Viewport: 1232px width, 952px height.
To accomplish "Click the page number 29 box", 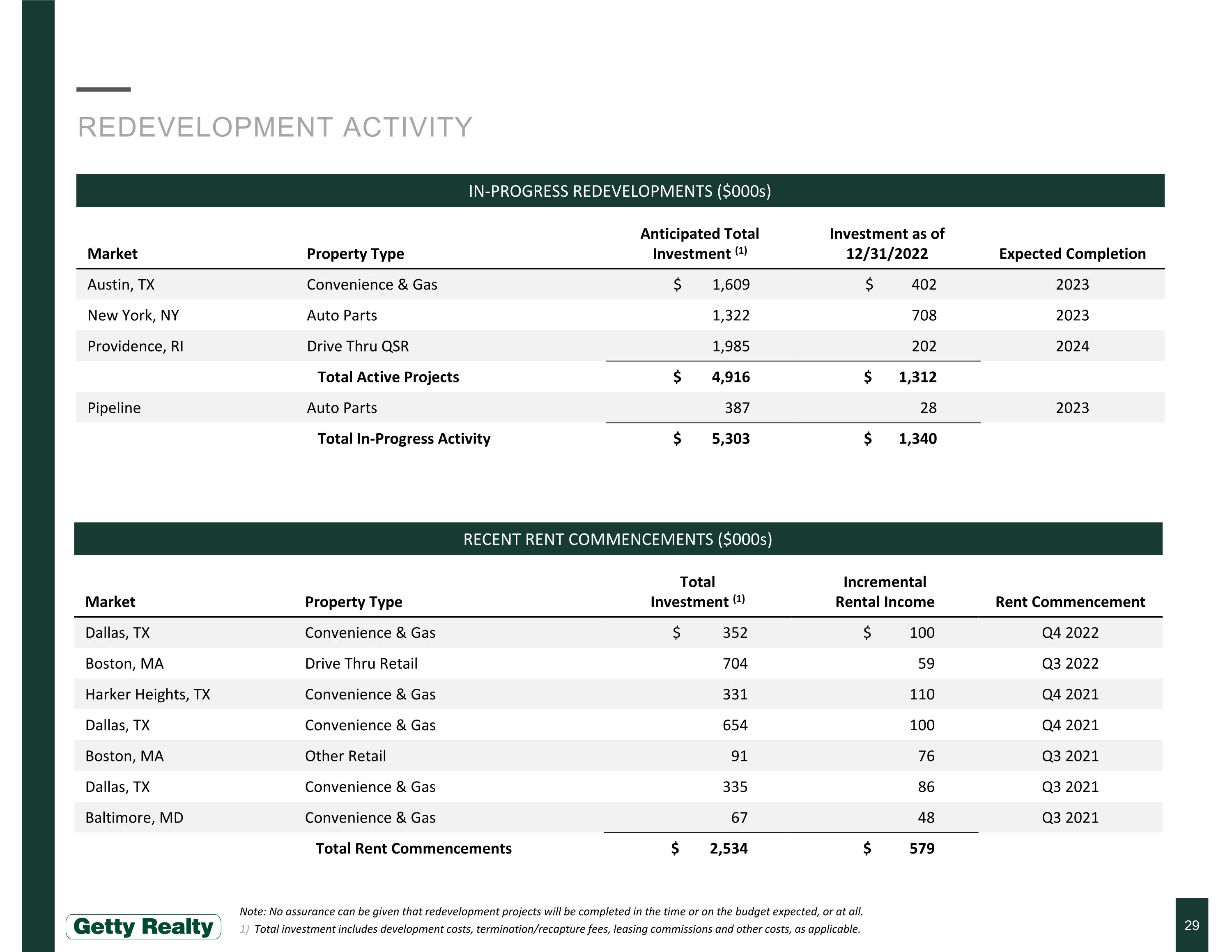I will click(x=1191, y=925).
